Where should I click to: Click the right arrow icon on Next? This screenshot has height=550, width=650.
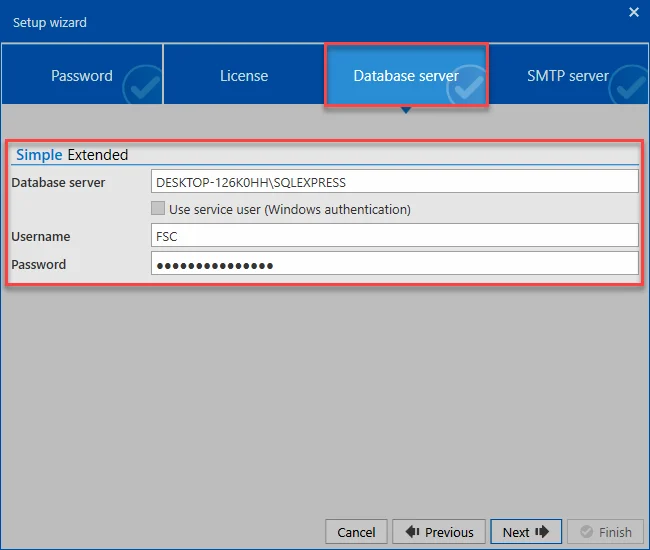(x=542, y=531)
